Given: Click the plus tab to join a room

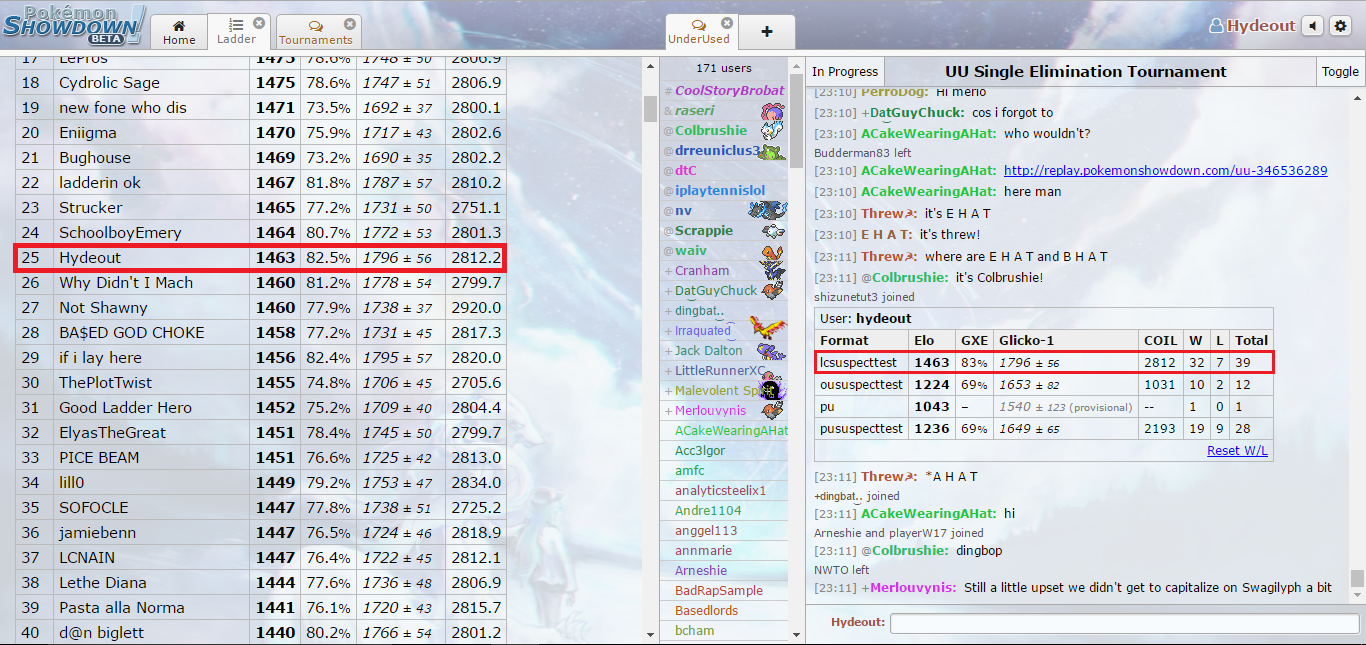Looking at the screenshot, I should click(767, 32).
